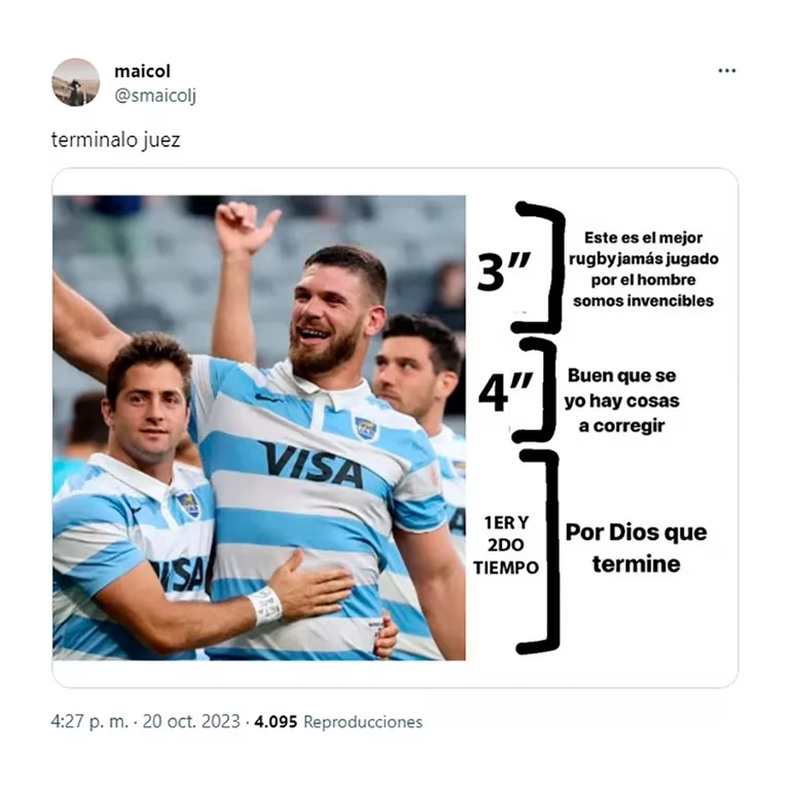Click the '1ER Y 2DO TIEMPO' text
The height and width of the screenshot is (790, 790).
coord(506,545)
